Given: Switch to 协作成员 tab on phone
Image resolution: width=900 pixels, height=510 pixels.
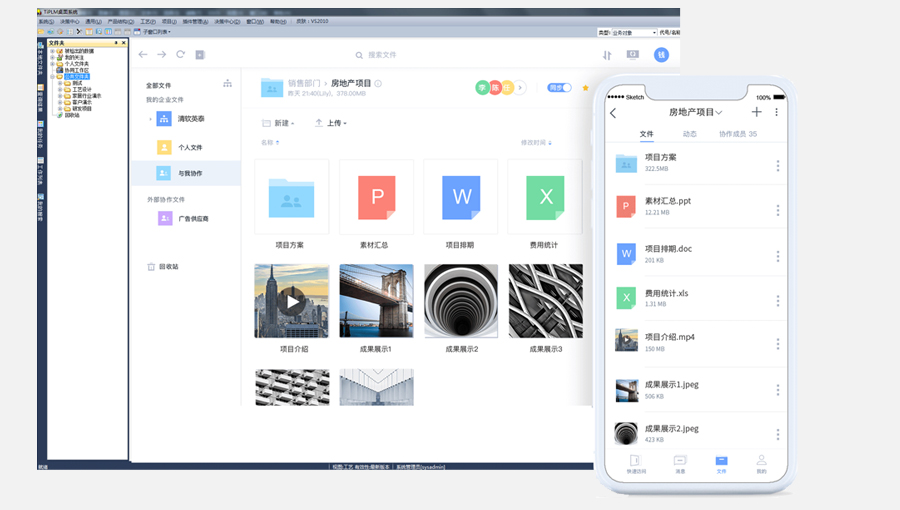Looking at the screenshot, I should click(x=737, y=133).
